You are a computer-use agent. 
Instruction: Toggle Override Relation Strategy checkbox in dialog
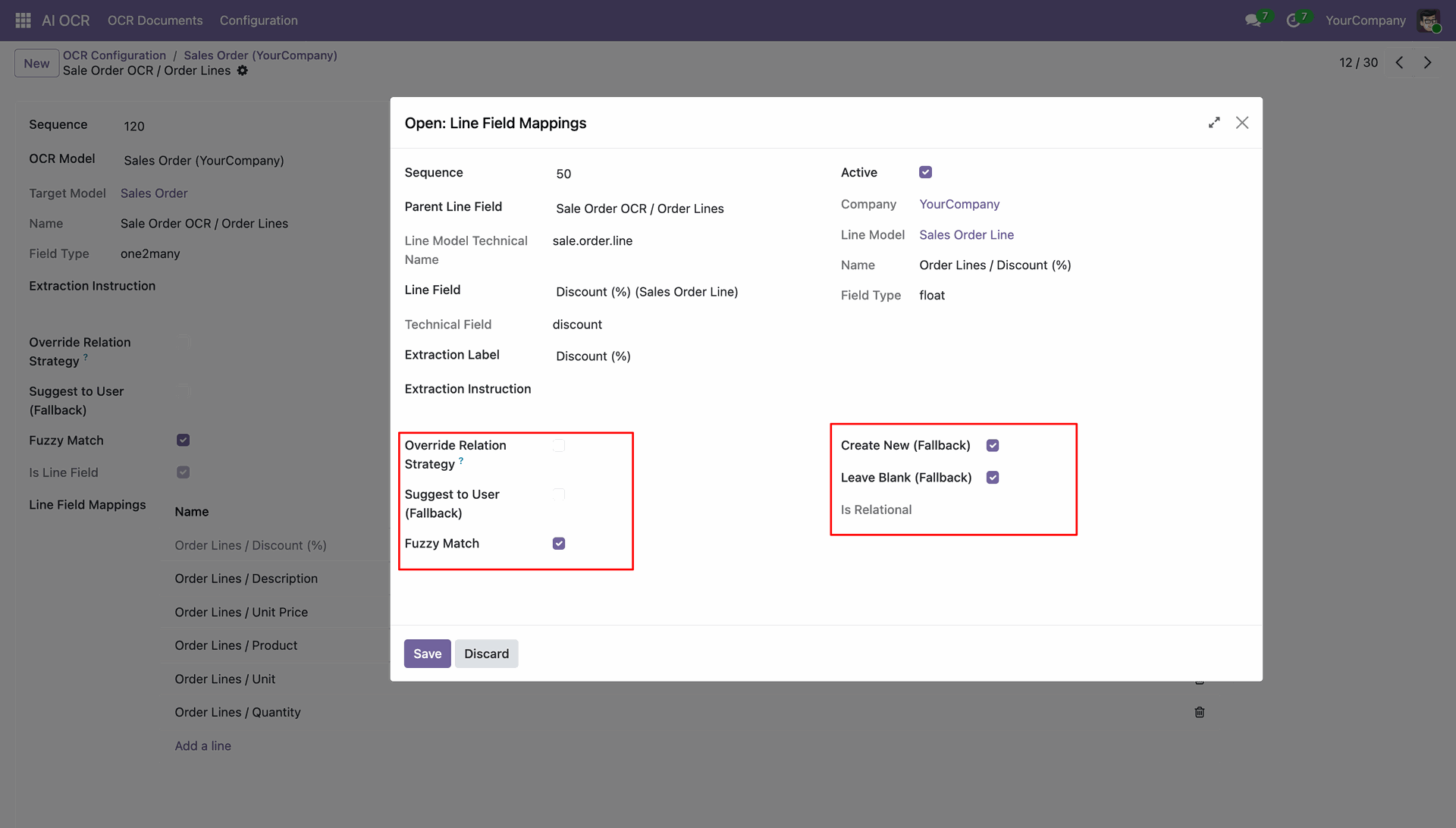click(559, 445)
